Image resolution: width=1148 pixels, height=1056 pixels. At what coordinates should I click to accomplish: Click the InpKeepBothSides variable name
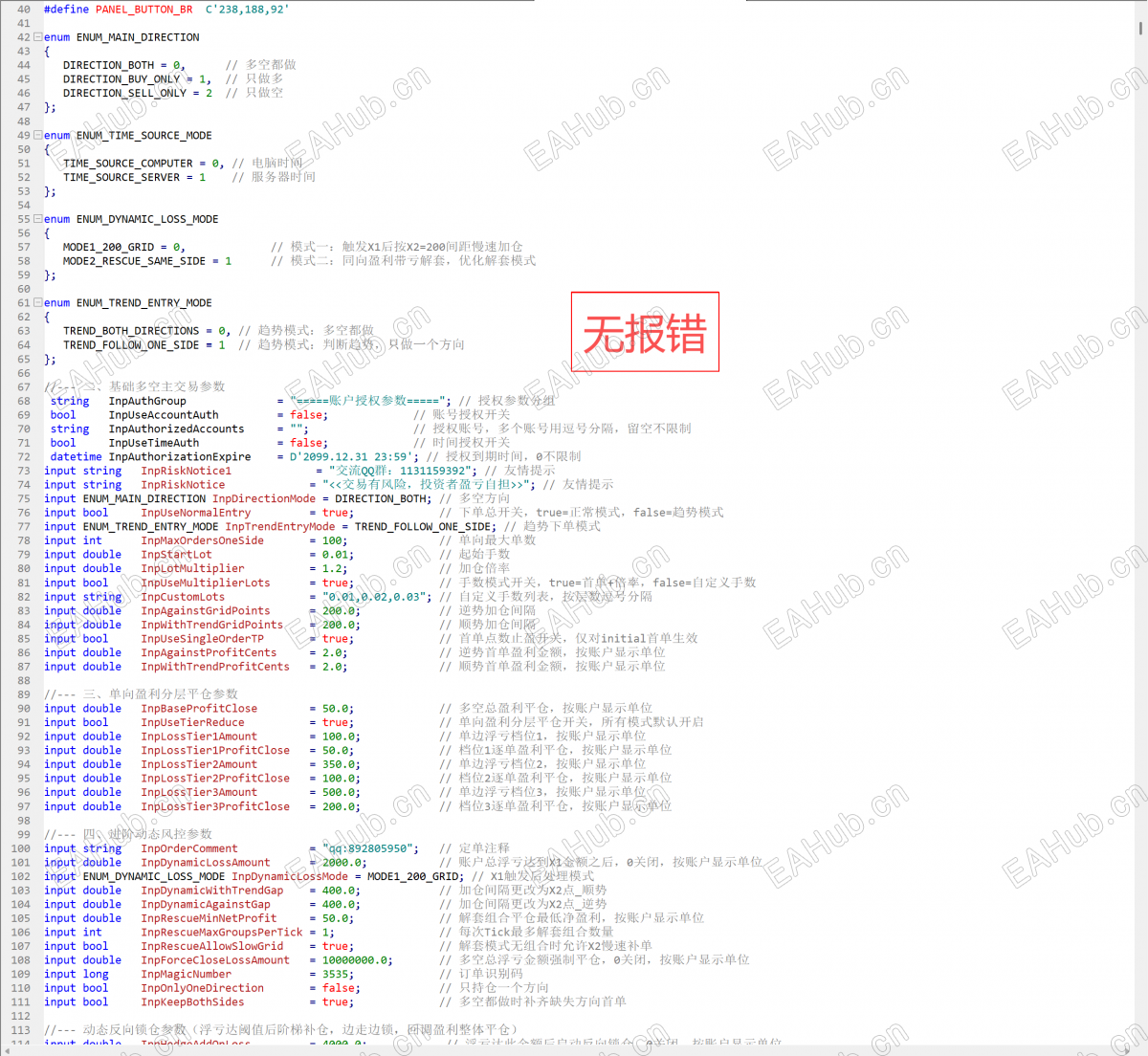click(192, 1002)
